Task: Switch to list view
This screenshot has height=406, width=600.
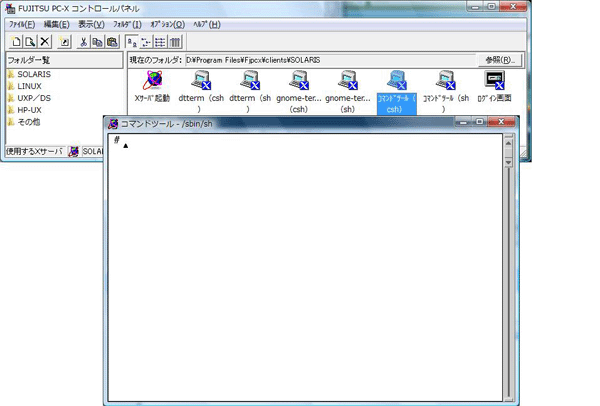Action: (x=160, y=41)
